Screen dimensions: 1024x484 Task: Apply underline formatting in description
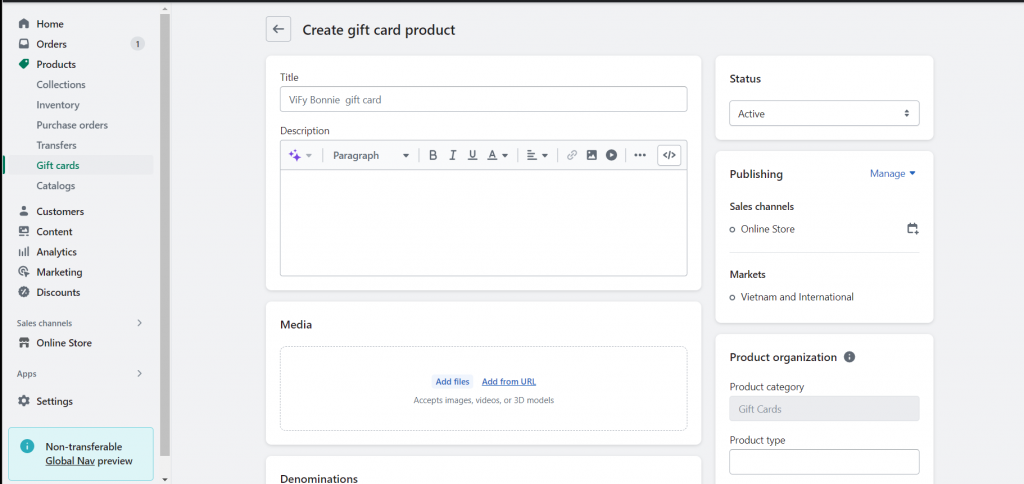472,155
